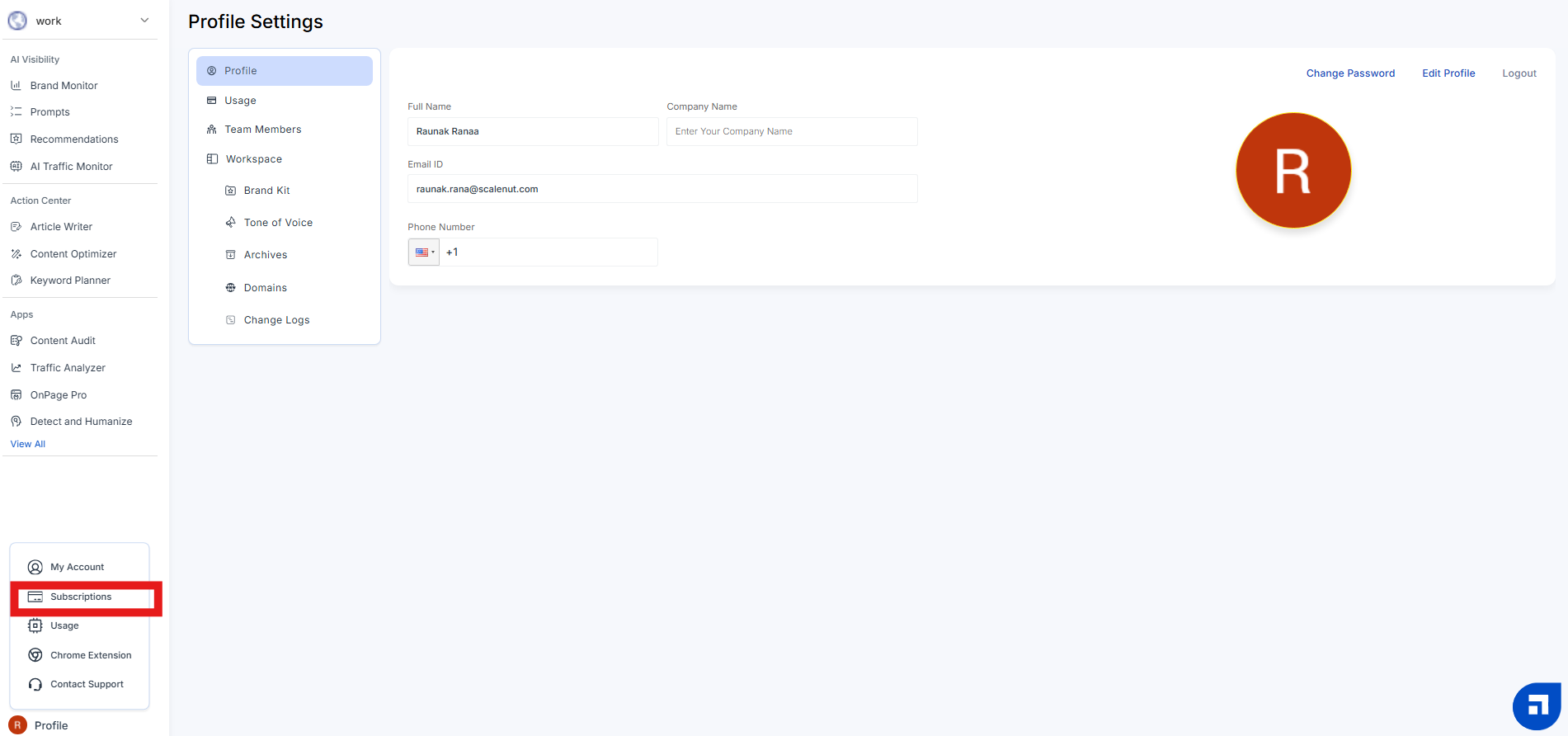Click the Change Password link
1568x736 pixels.
(x=1350, y=73)
